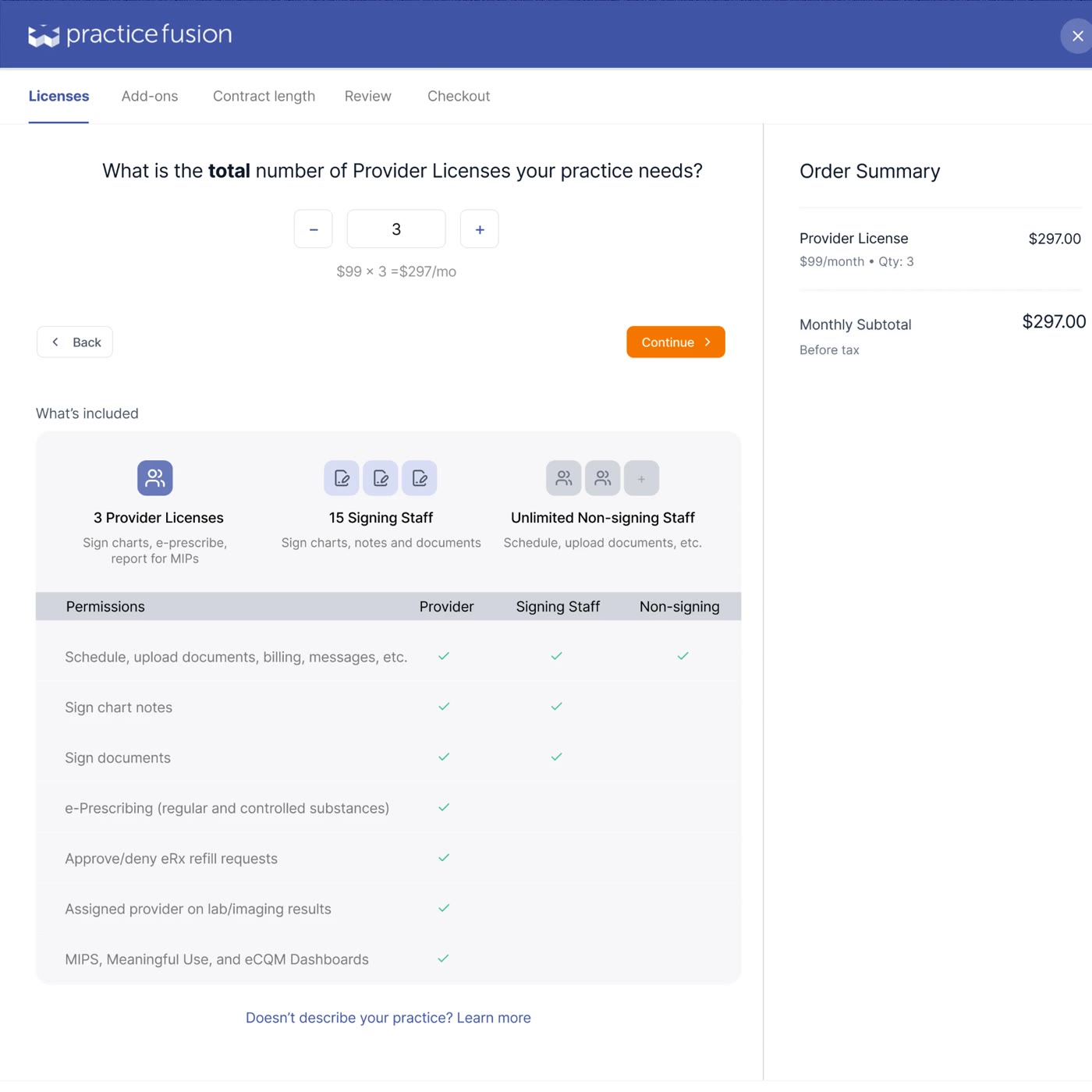Click checkmark for Approve/deny eRx refill requests

coord(444,858)
